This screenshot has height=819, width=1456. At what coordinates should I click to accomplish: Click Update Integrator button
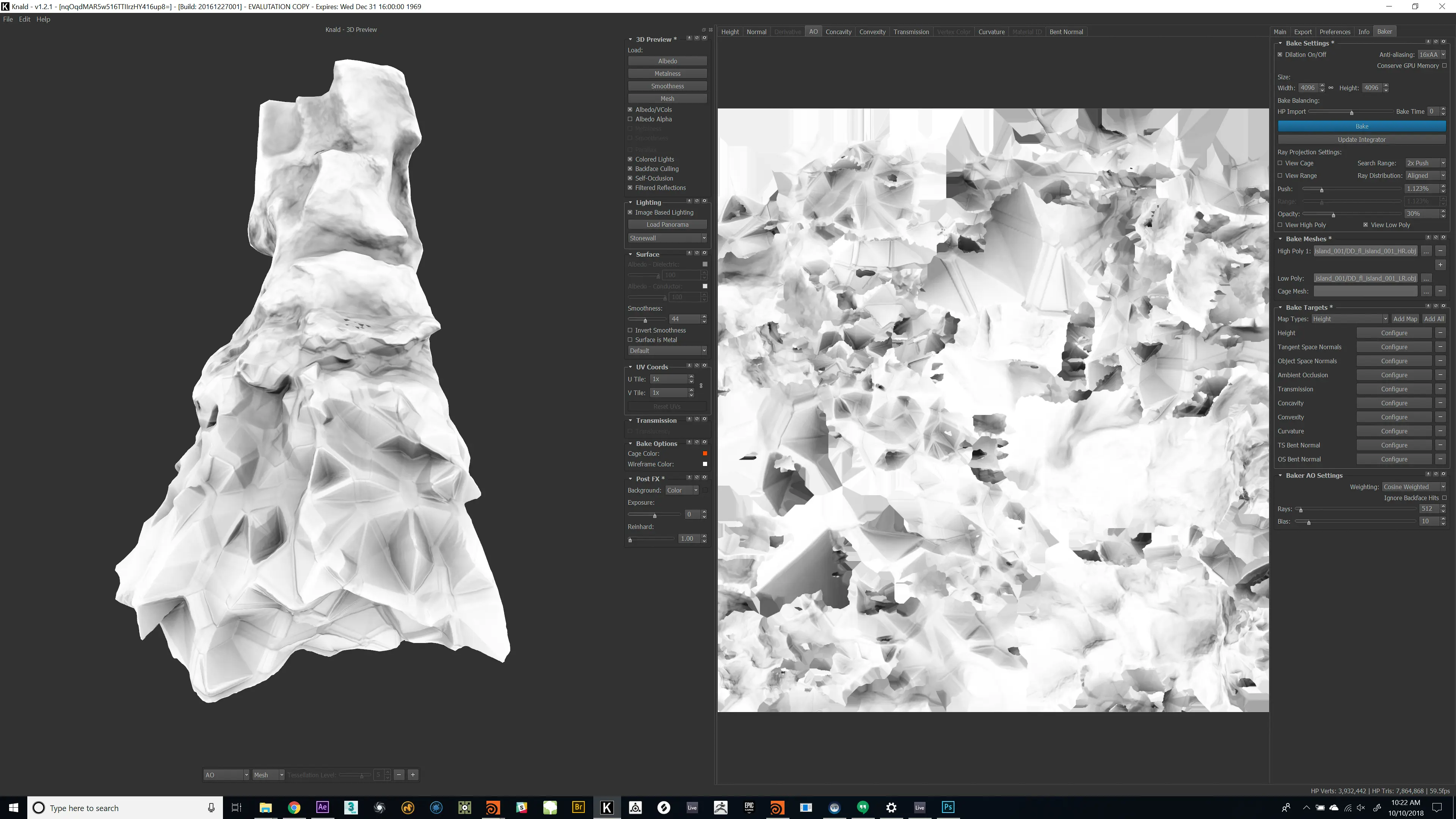tap(1362, 140)
